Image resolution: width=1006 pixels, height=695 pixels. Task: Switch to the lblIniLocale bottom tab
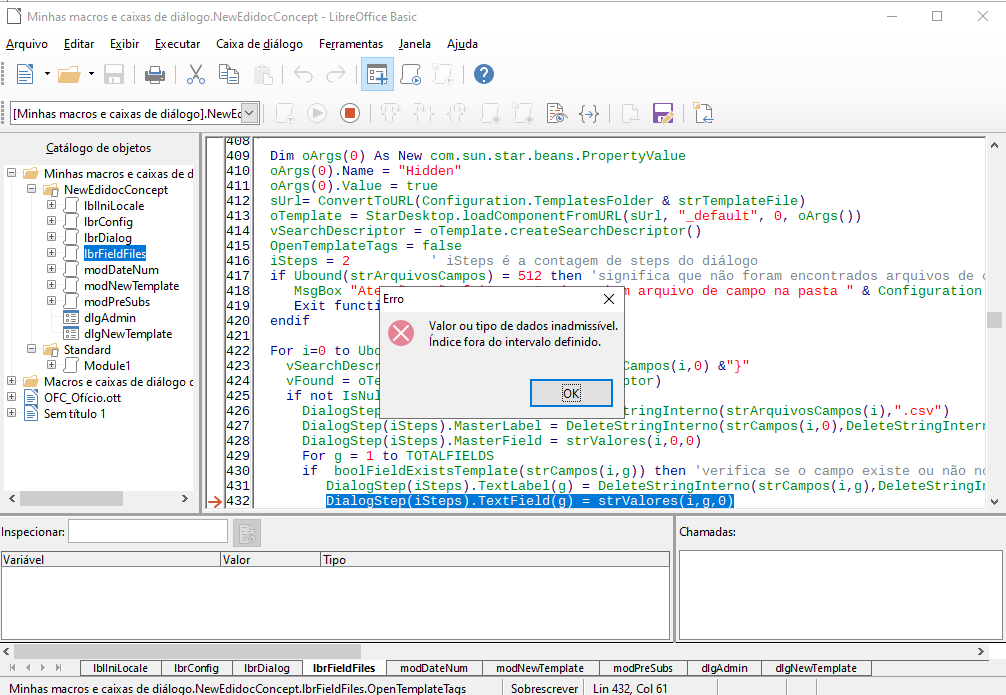click(120, 668)
